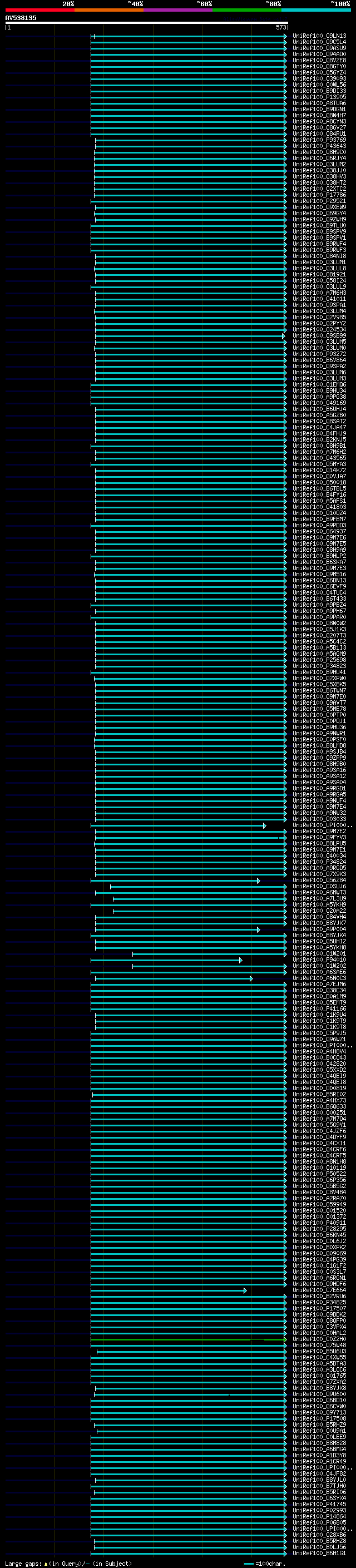Open hit UniRef100_P41166

319,1008
